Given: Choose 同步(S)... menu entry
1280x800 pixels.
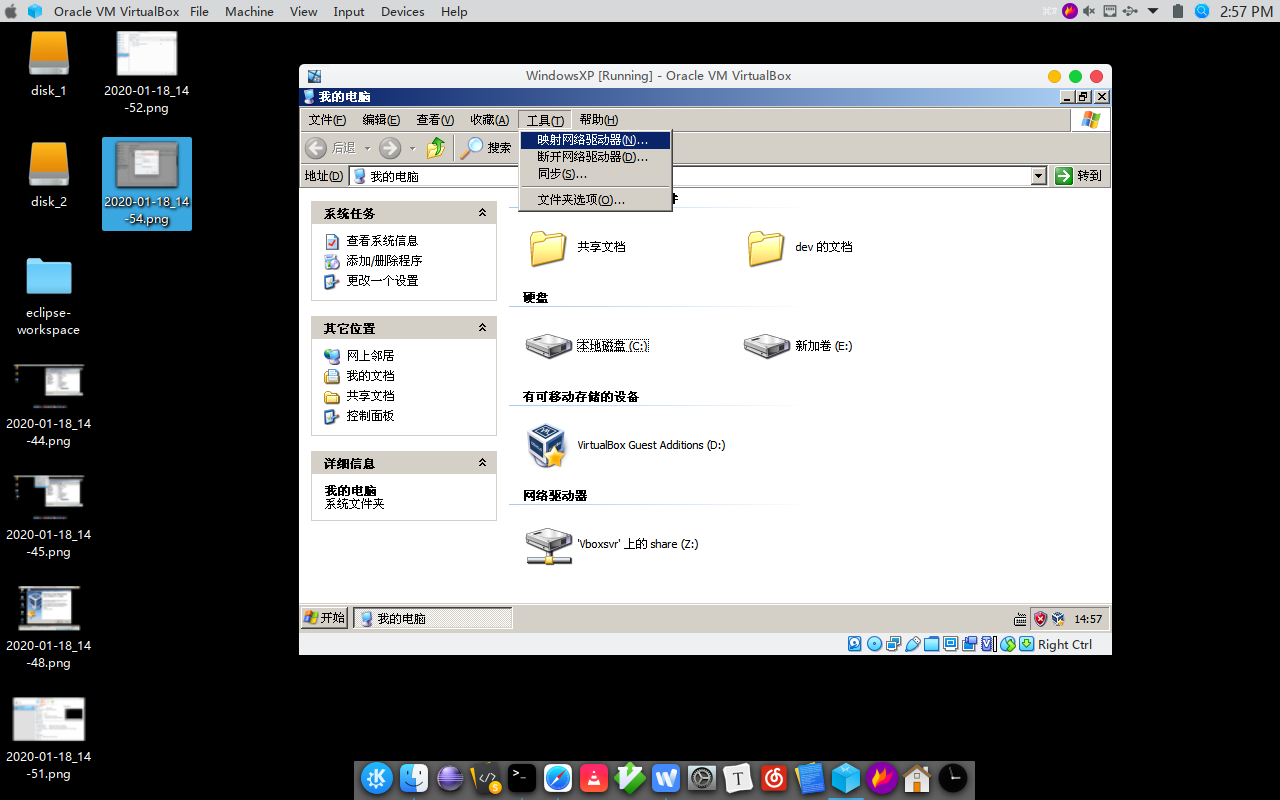Looking at the screenshot, I should tap(595, 174).
